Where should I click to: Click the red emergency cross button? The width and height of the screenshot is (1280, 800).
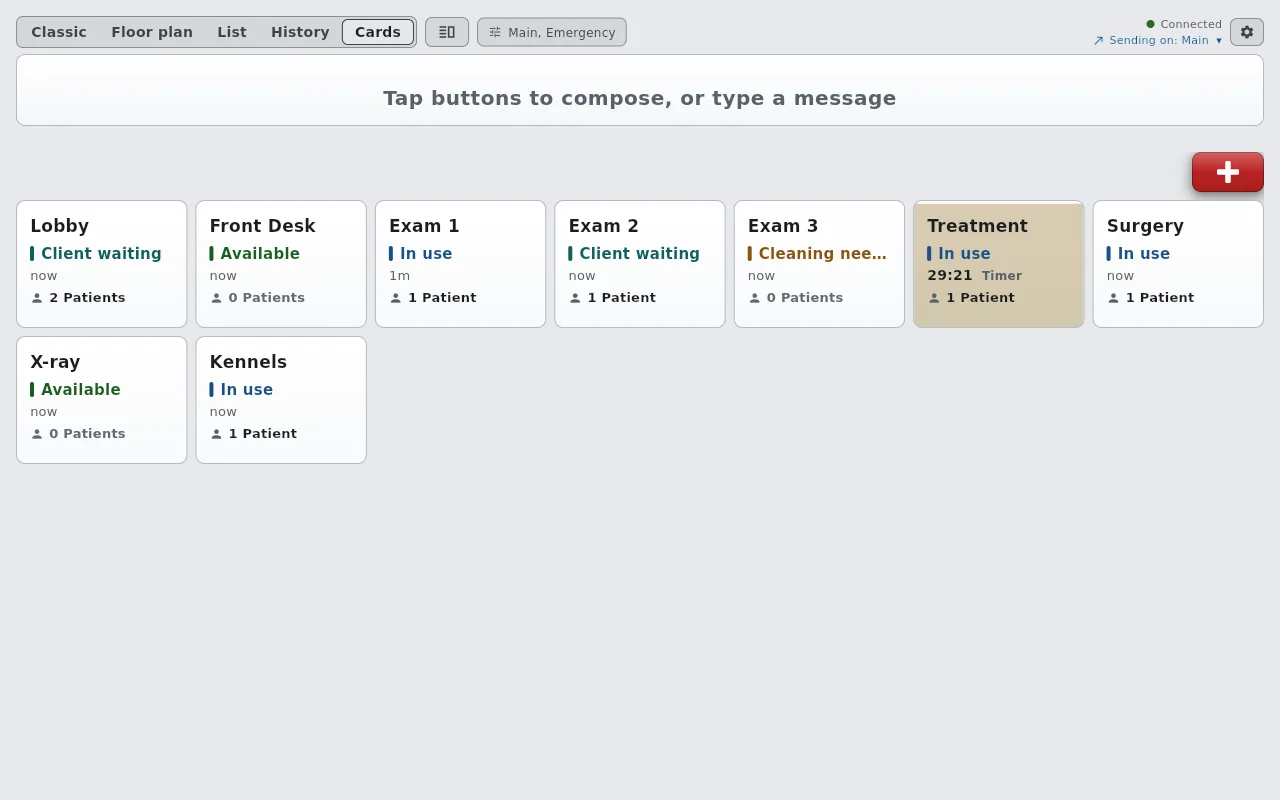tap(1227, 172)
